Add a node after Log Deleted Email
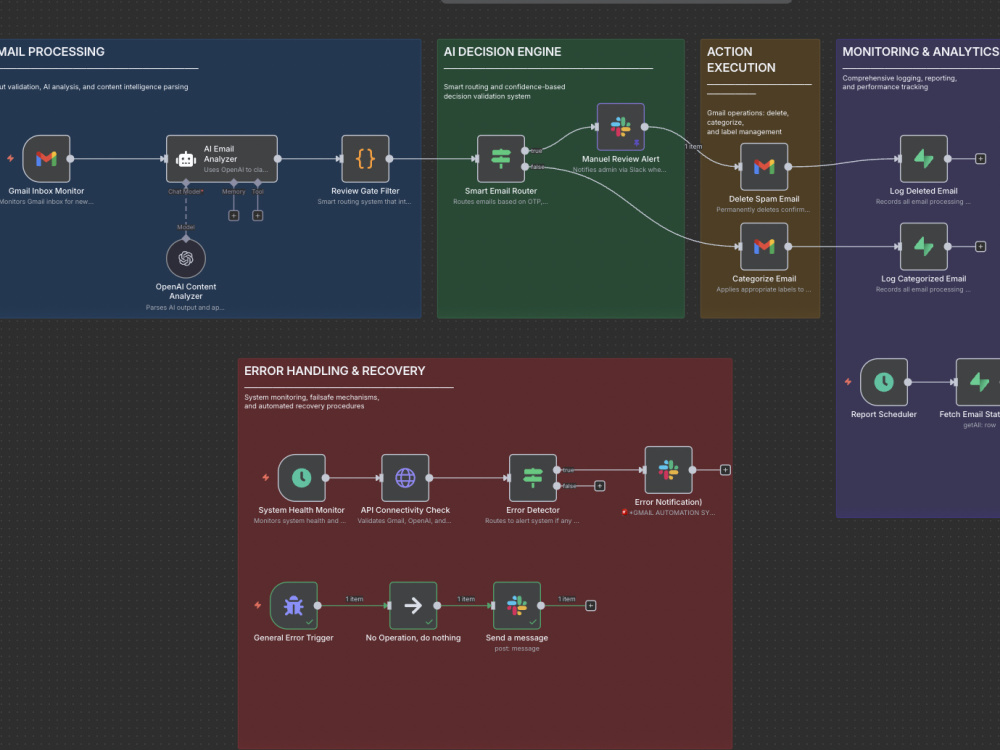The image size is (1000, 750). tap(981, 159)
